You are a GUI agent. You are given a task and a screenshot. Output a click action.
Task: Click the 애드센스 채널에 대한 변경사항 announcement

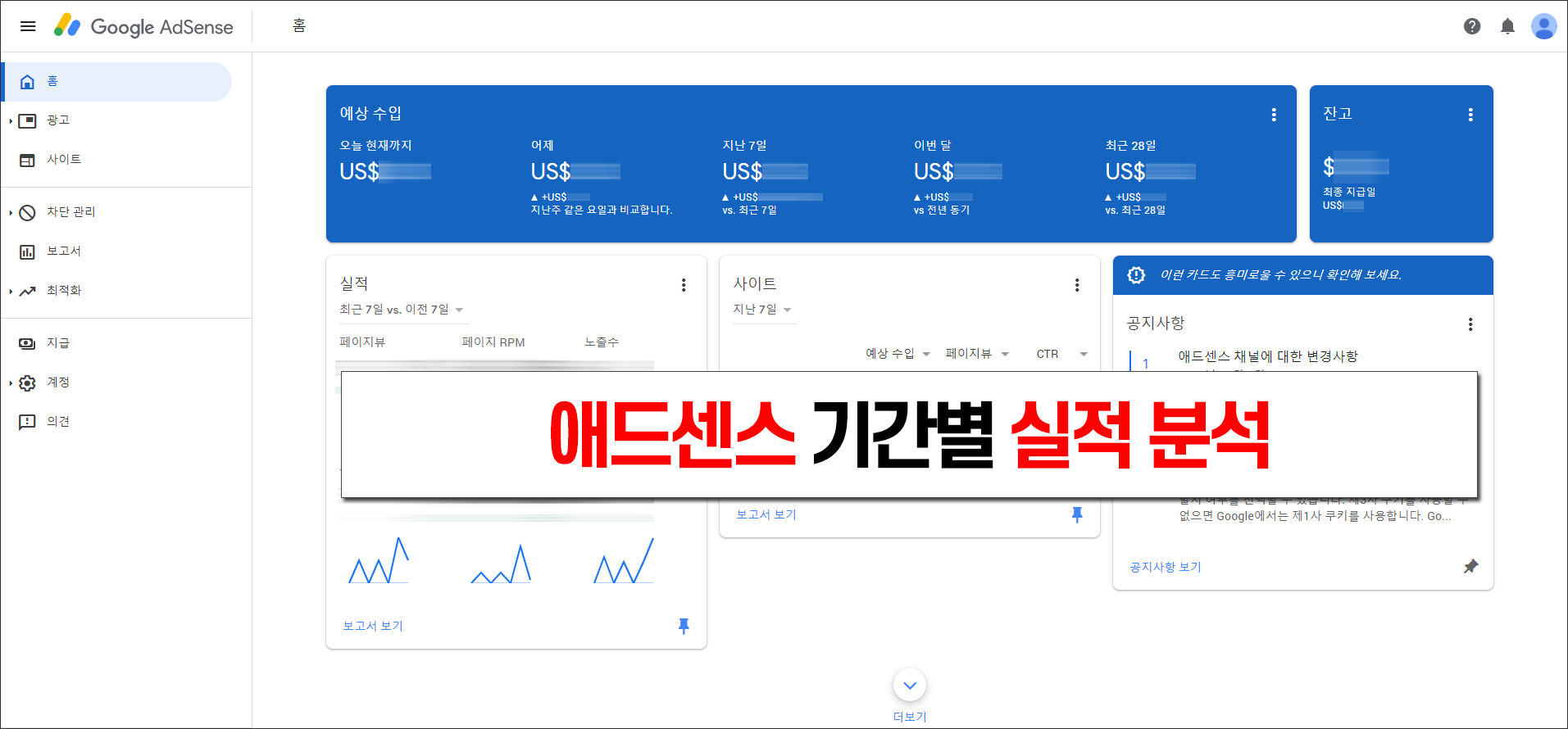[x=1268, y=356]
